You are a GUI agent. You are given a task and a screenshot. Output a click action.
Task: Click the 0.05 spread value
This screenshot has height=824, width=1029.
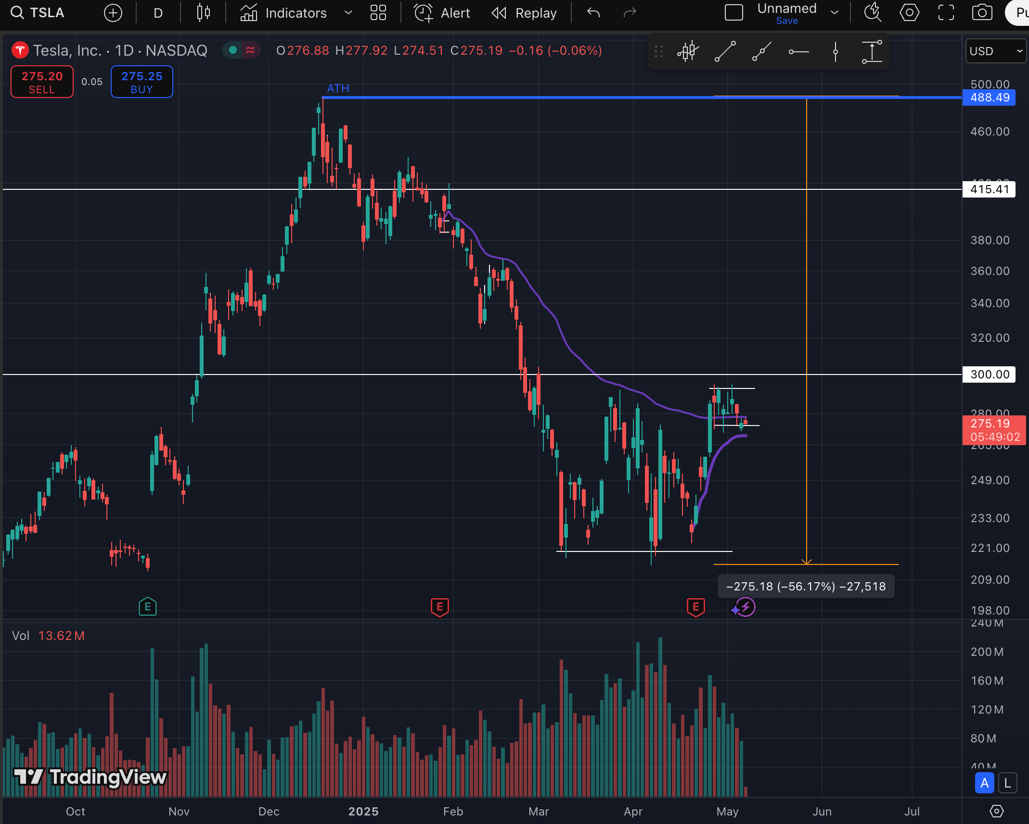point(92,82)
